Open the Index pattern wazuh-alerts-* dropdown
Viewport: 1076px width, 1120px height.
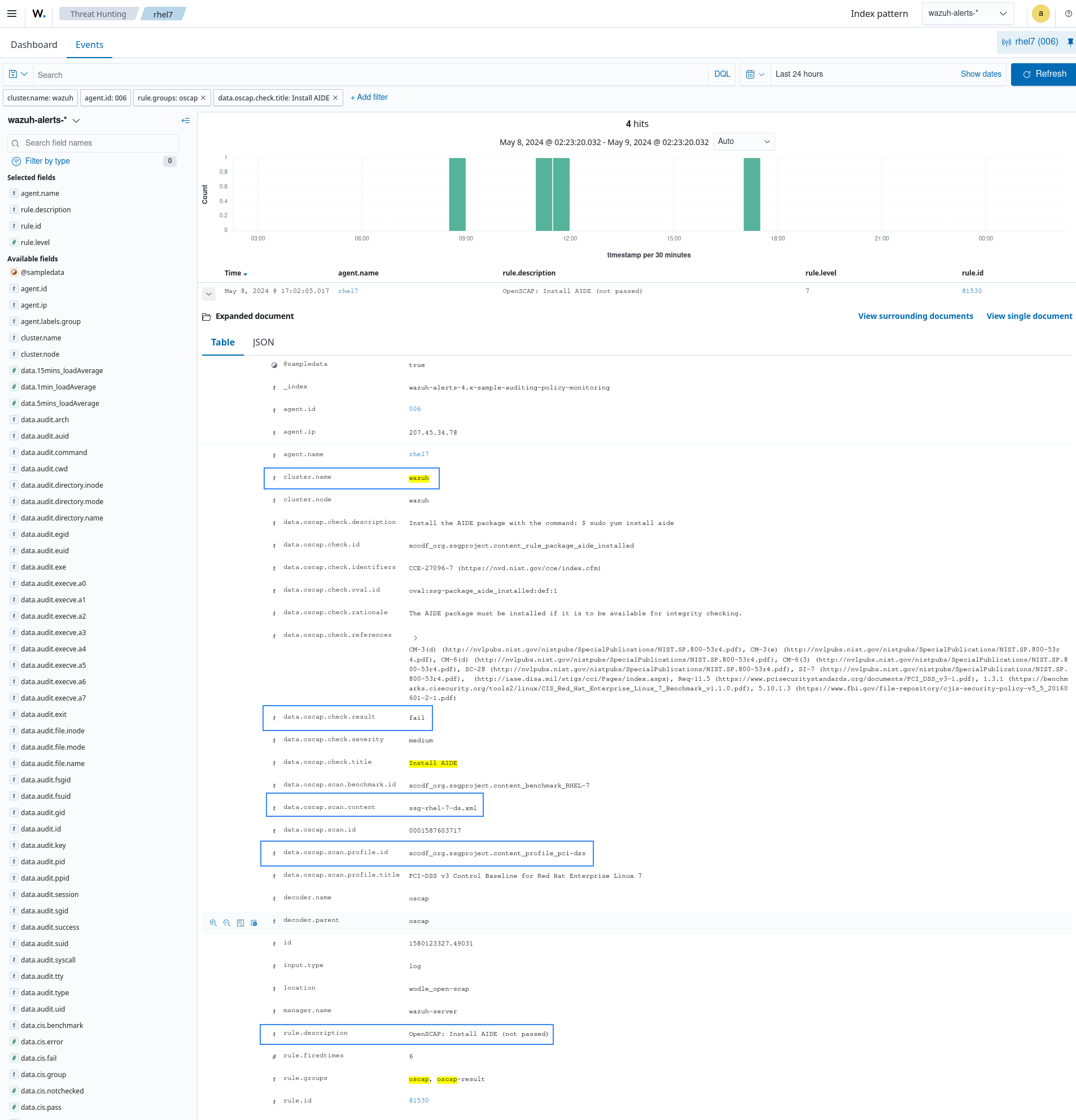[968, 14]
